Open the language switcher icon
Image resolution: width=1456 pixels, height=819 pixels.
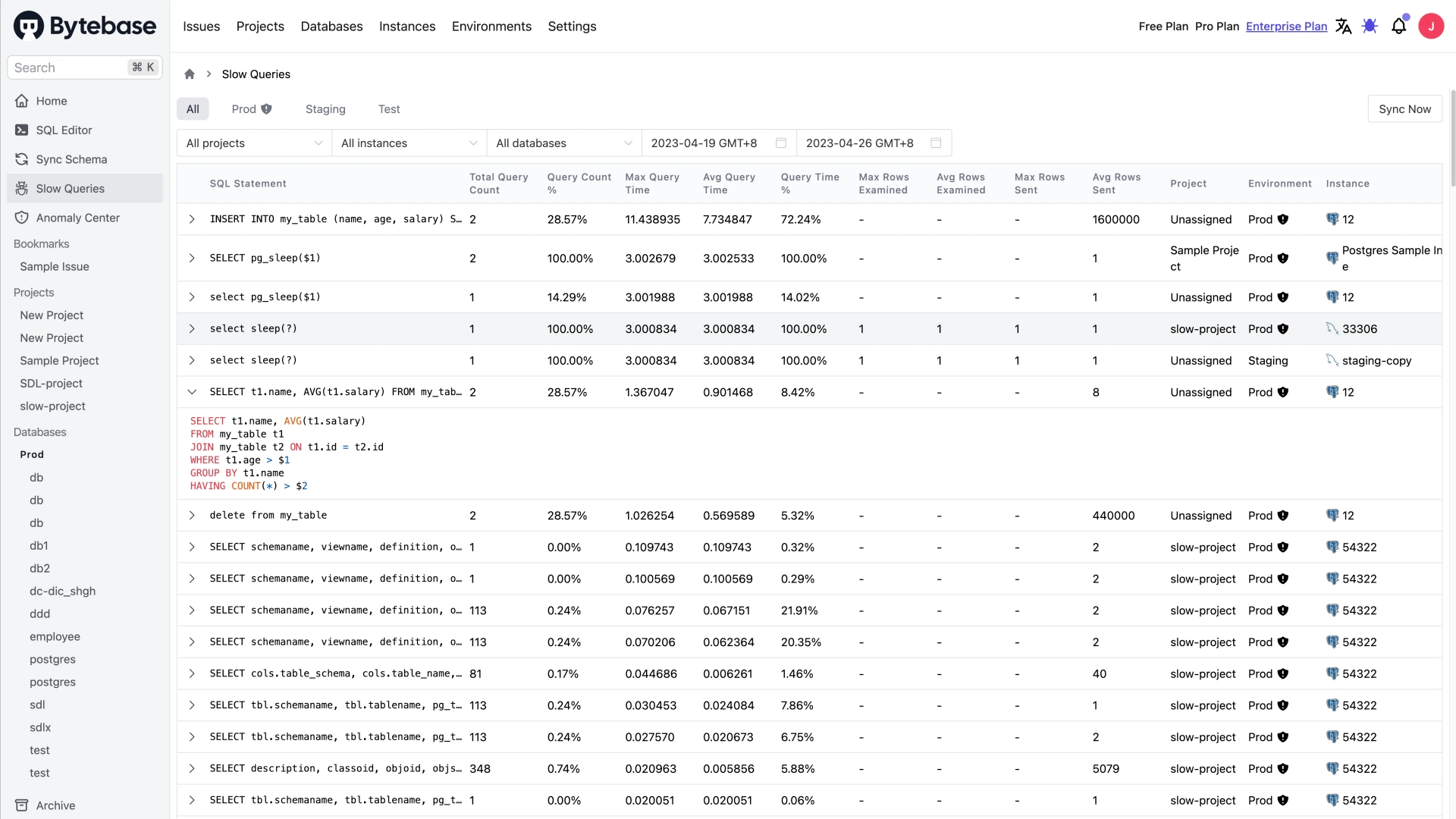pyautogui.click(x=1343, y=27)
